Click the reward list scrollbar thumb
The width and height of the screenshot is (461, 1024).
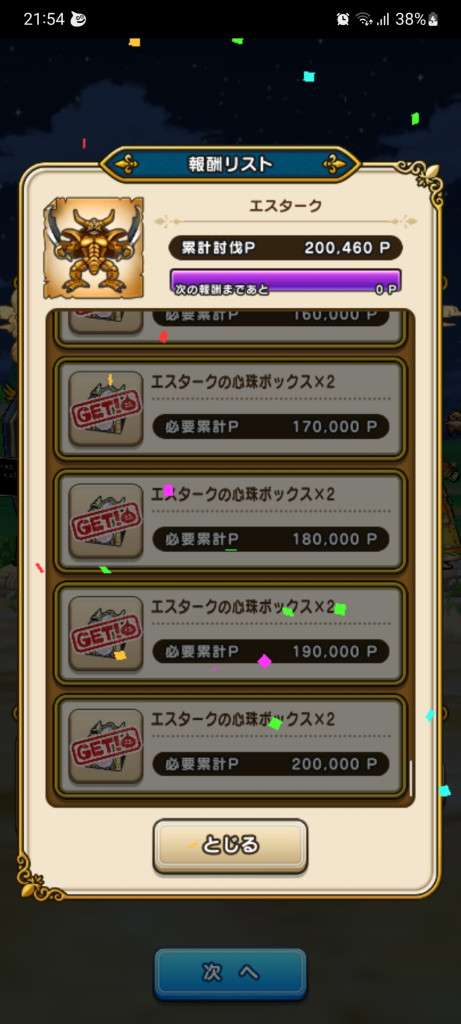click(411, 778)
